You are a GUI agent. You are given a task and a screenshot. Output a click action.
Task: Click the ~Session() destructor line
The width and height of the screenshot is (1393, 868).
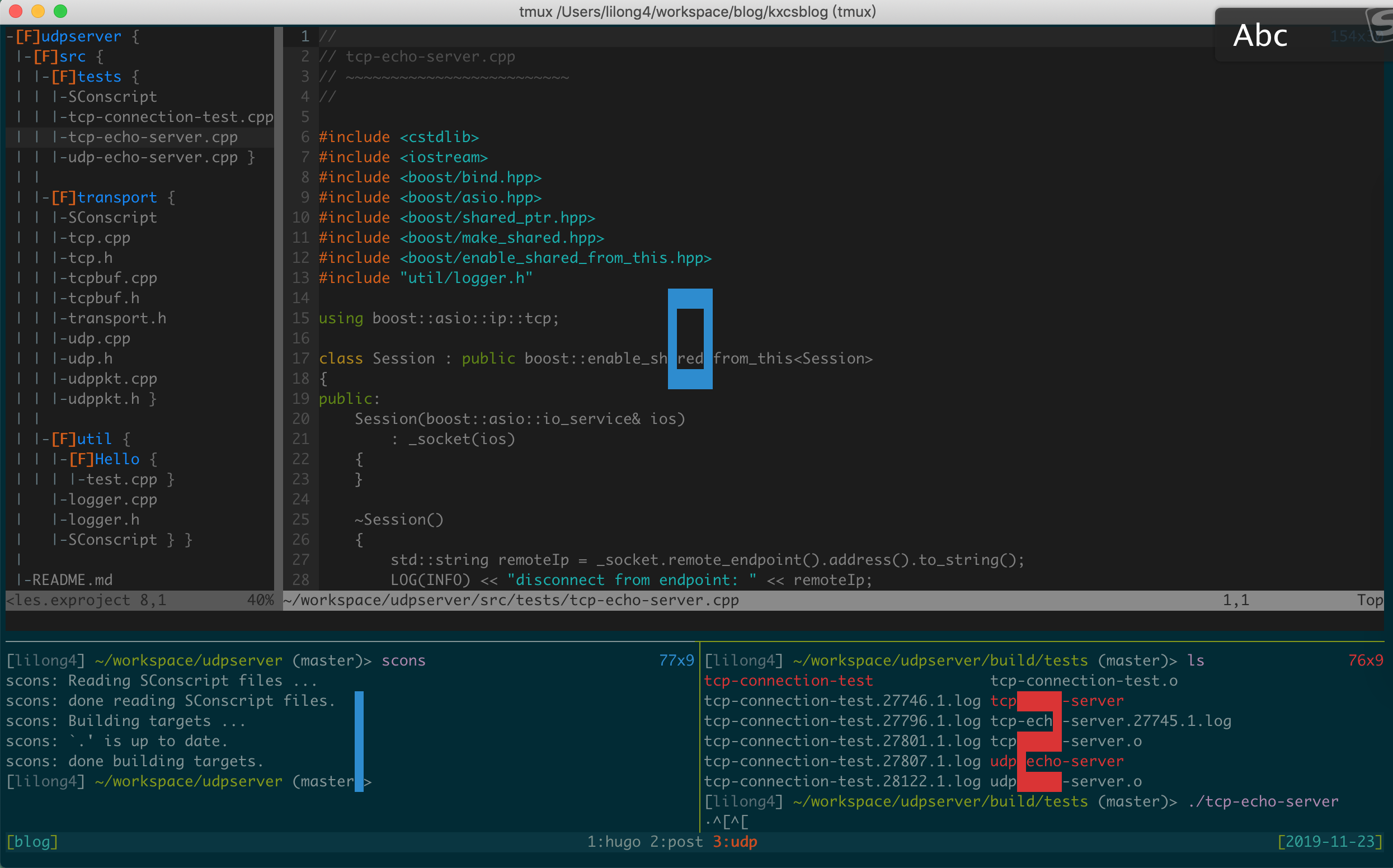(x=398, y=520)
